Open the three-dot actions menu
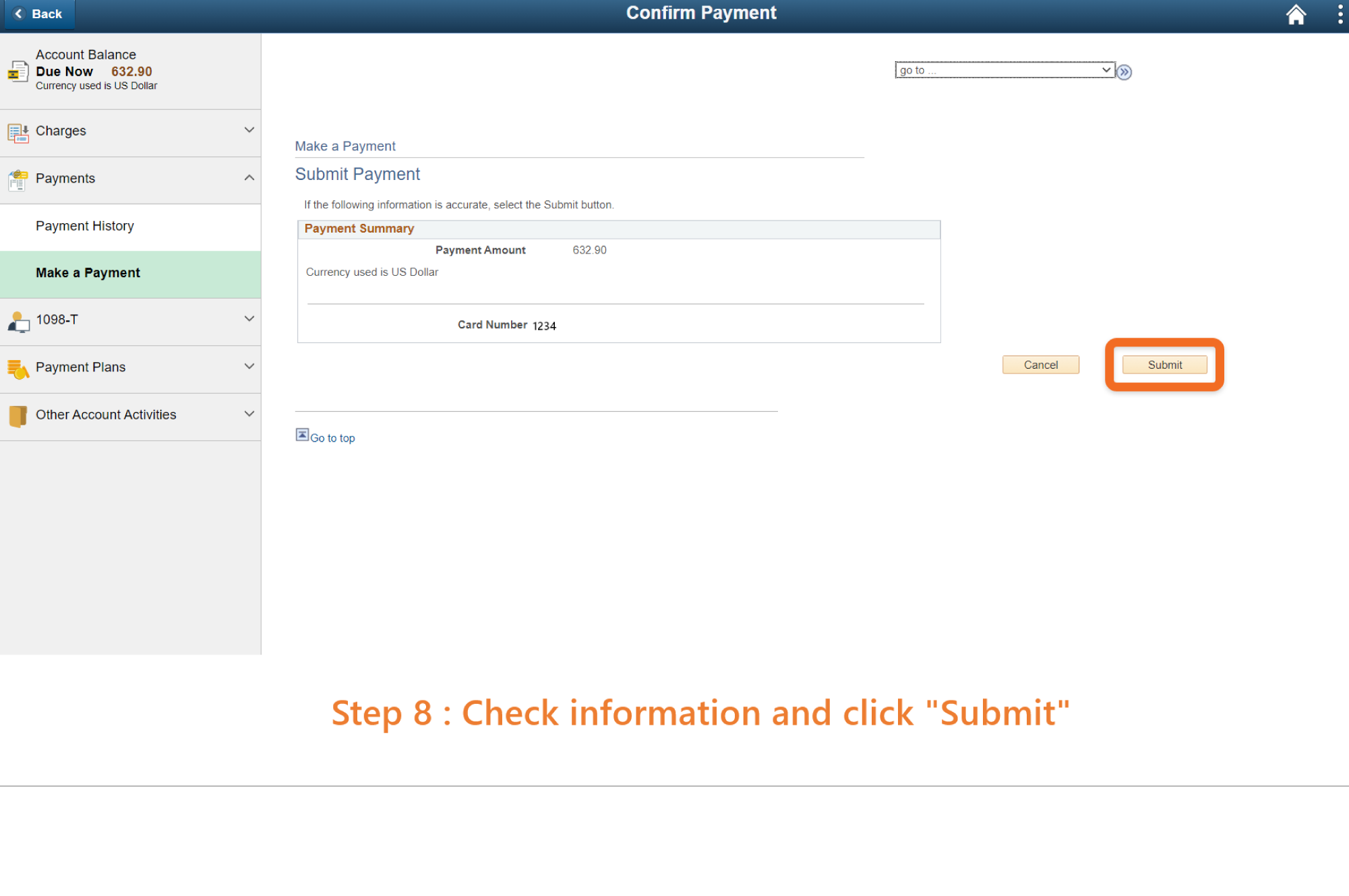The image size is (1349, 896). pos(1340,14)
